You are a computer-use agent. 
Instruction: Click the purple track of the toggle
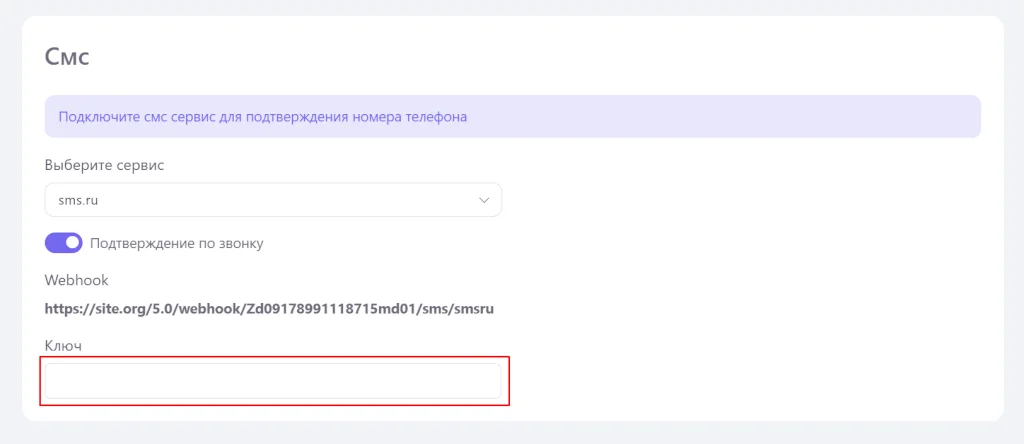(54, 243)
